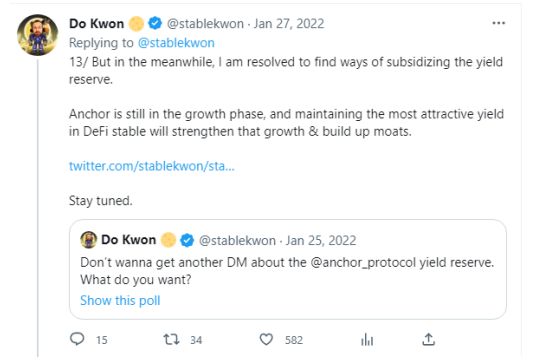
Task: Open the three-dot more options menu
Action: (498, 23)
